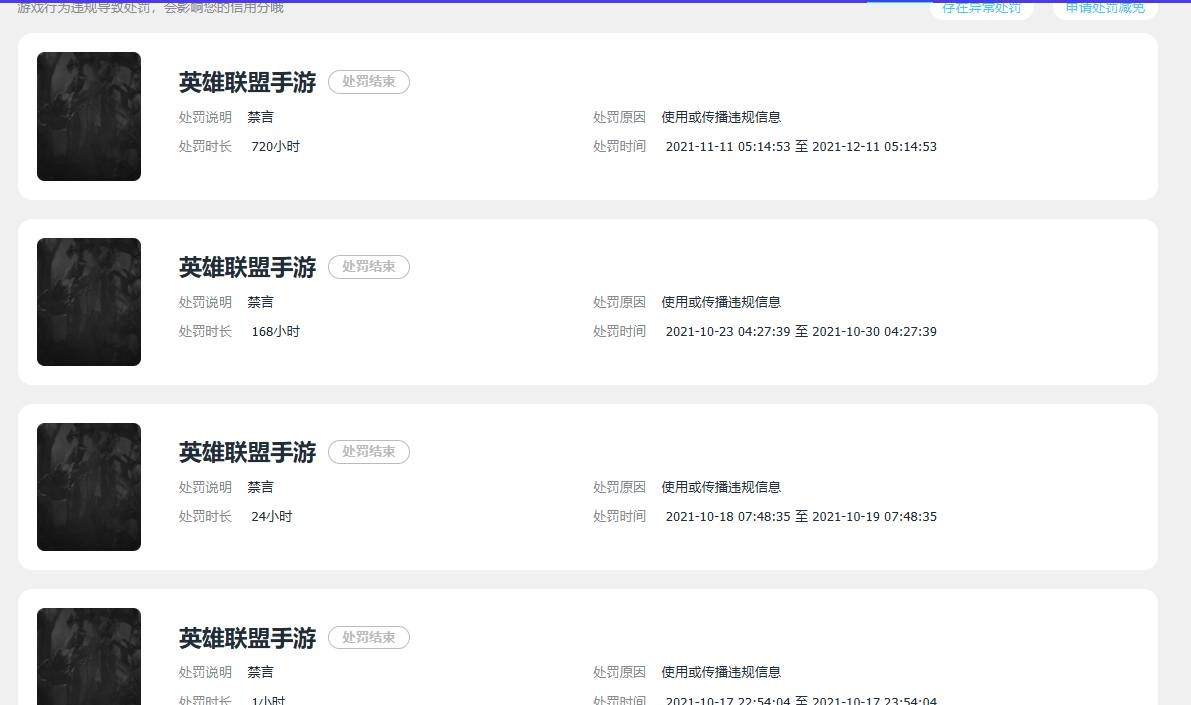1191x705 pixels.
Task: Click the 720小时 penalty duration value
Action: pyautogui.click(x=276, y=147)
